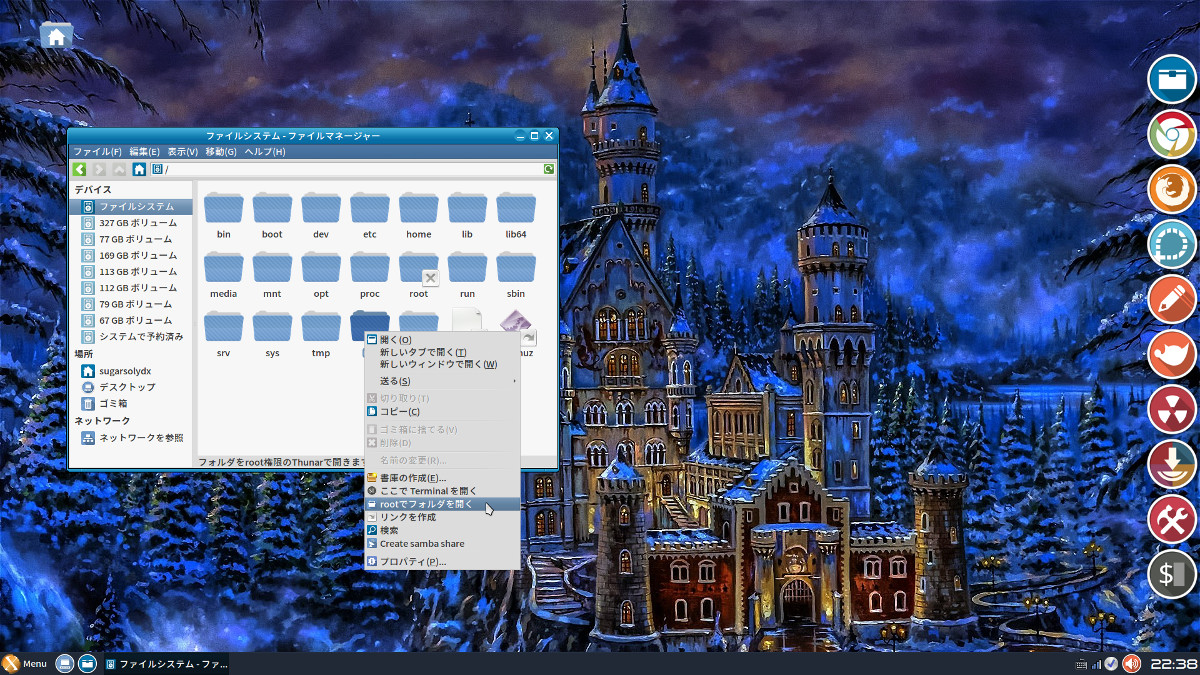
Task: Select the home folder icon
Action: (419, 208)
